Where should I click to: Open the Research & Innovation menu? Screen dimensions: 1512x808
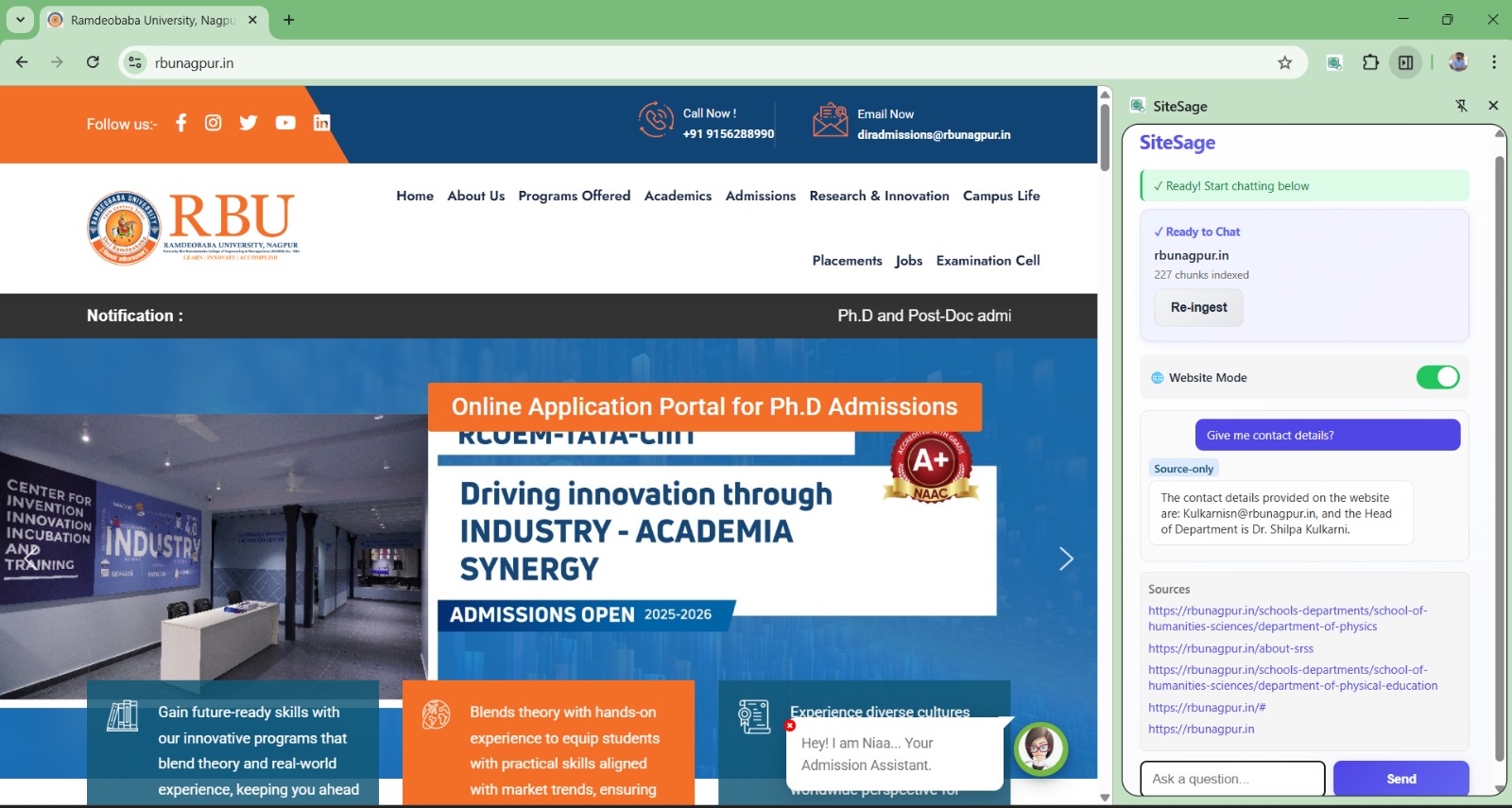pyautogui.click(x=880, y=196)
